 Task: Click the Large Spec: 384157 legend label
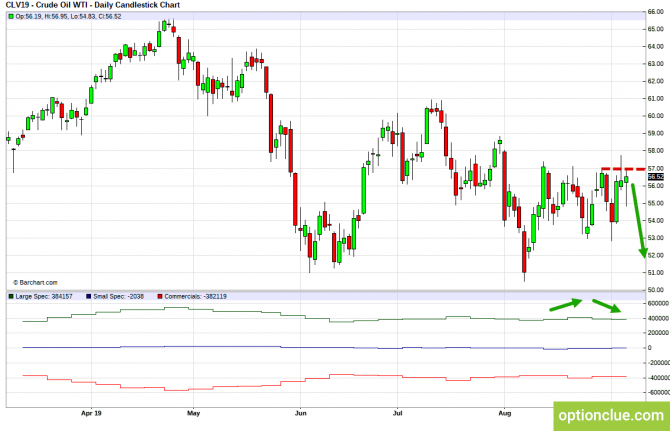[44, 296]
